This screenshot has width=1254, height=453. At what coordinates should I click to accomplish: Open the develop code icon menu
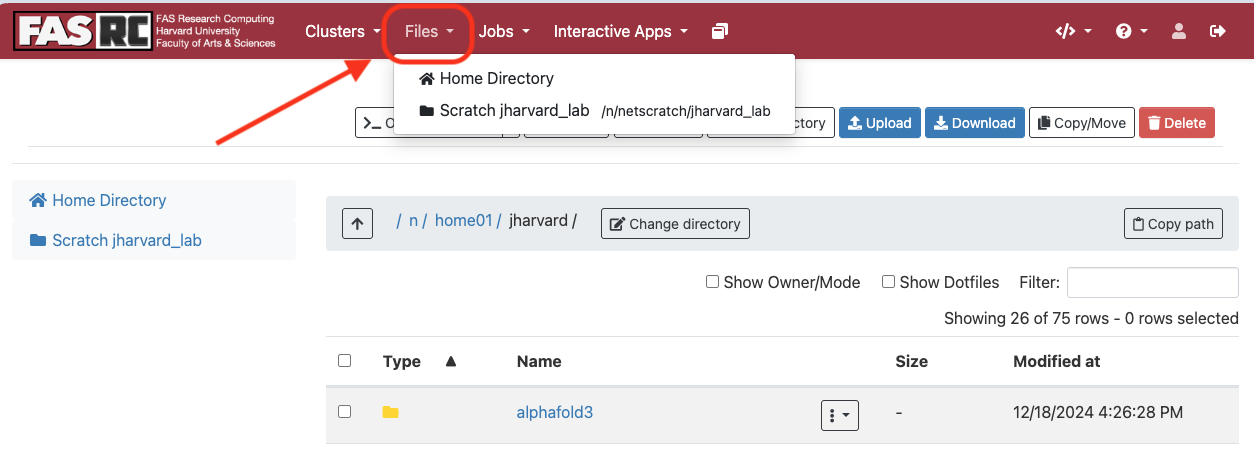tap(1073, 32)
